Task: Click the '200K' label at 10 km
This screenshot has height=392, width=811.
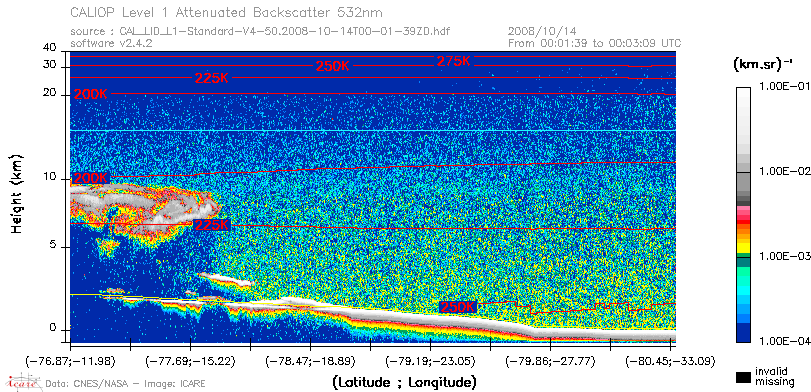Action: click(91, 178)
